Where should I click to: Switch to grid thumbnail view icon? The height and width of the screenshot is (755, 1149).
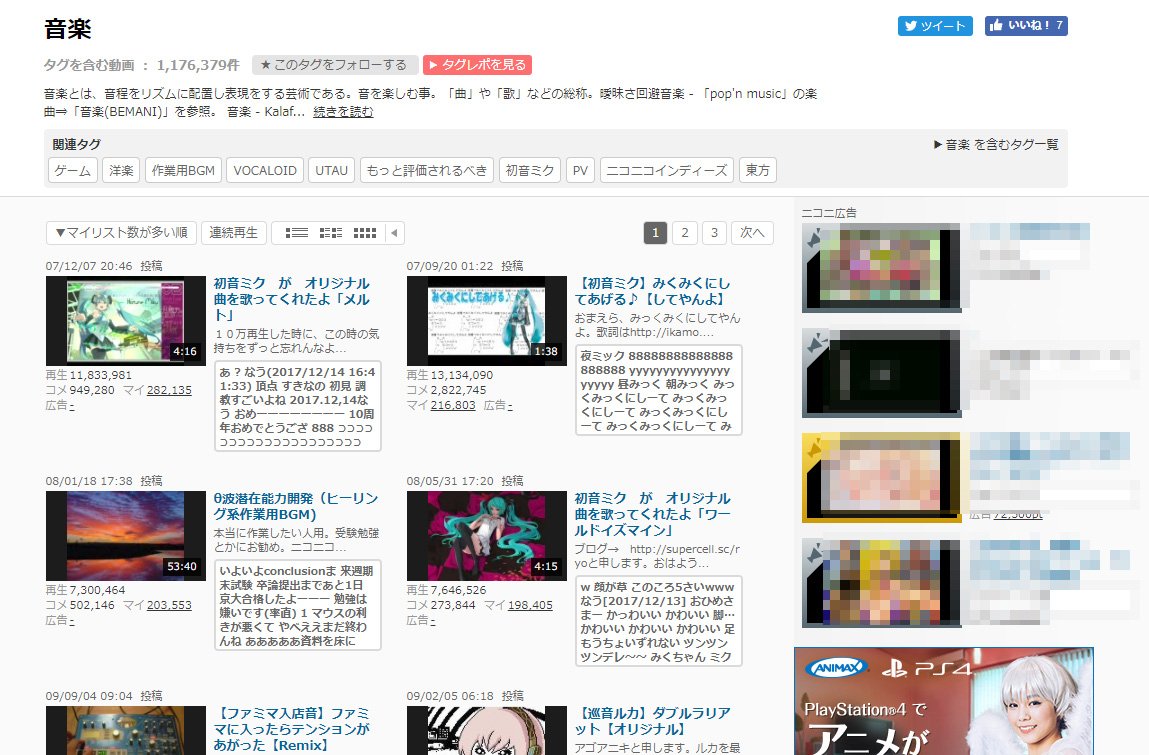click(365, 233)
